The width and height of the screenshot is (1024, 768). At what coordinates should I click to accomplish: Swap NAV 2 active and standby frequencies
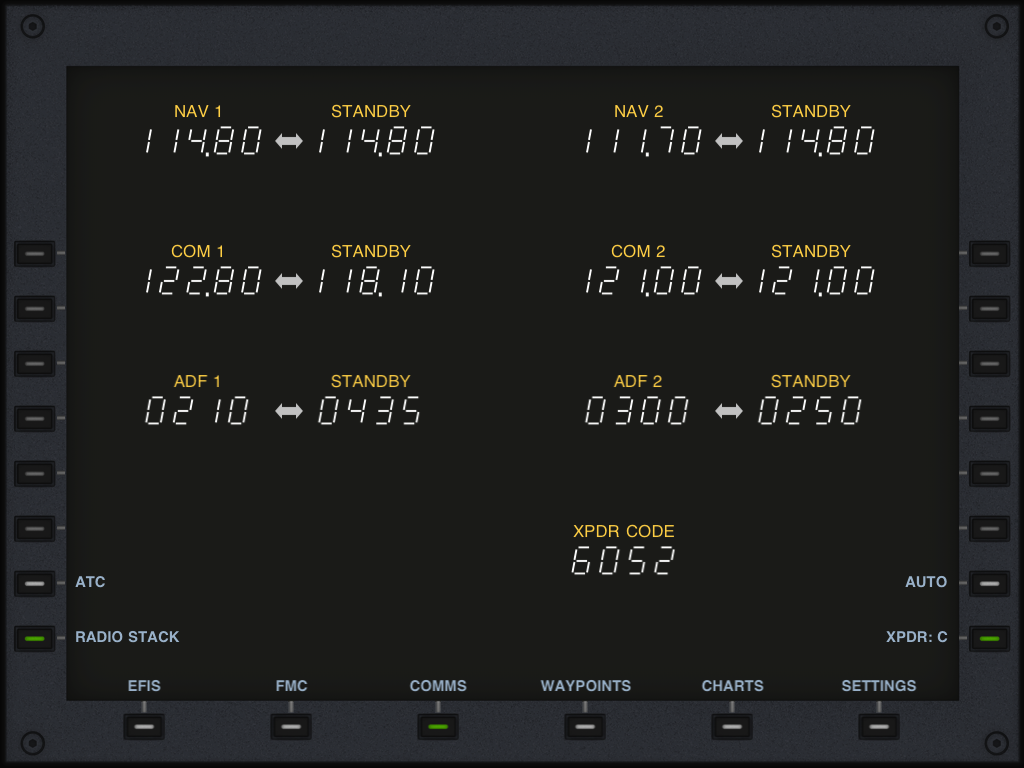pos(729,142)
